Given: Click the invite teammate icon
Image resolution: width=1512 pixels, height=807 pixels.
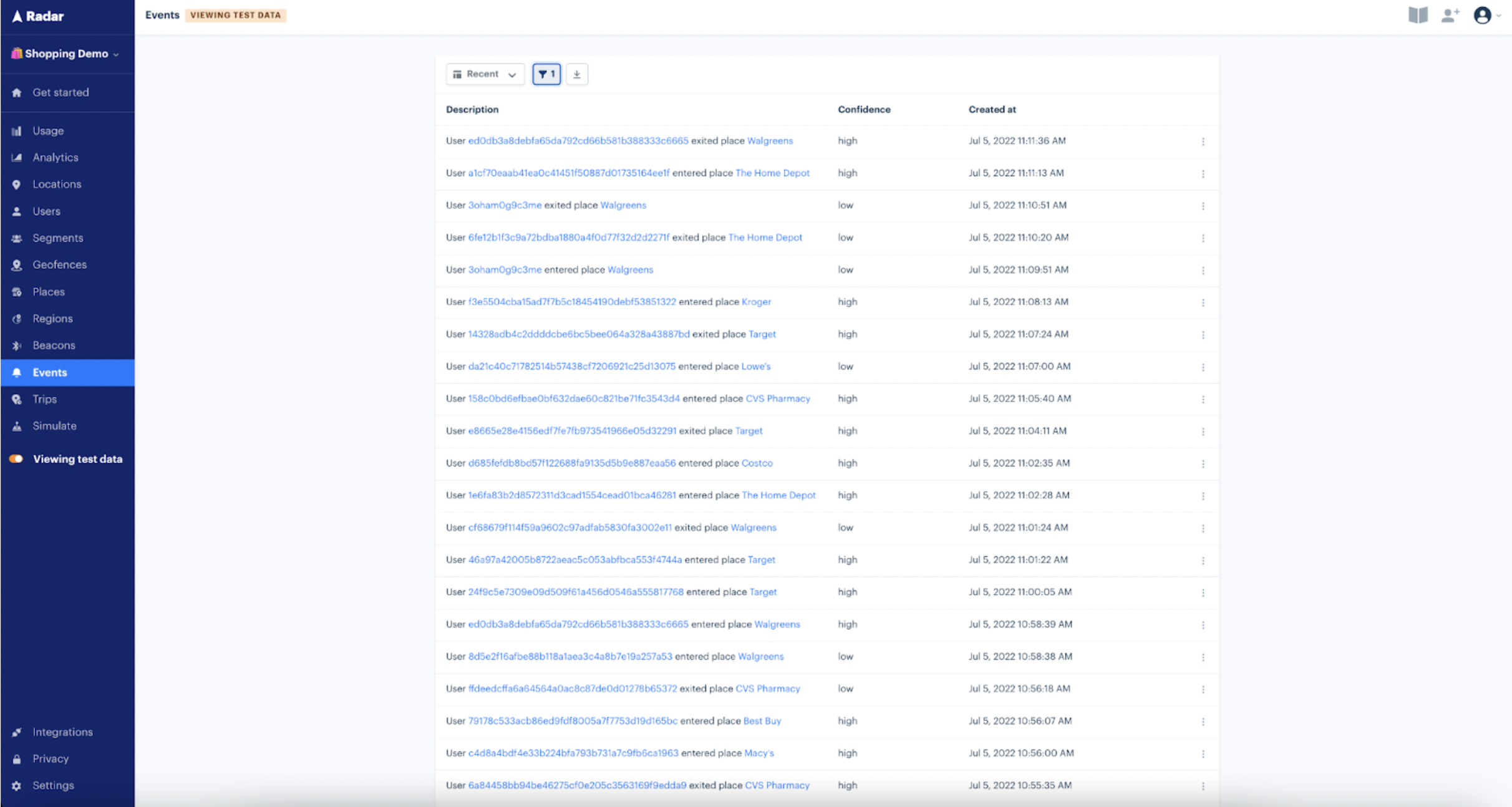Looking at the screenshot, I should click(1450, 15).
